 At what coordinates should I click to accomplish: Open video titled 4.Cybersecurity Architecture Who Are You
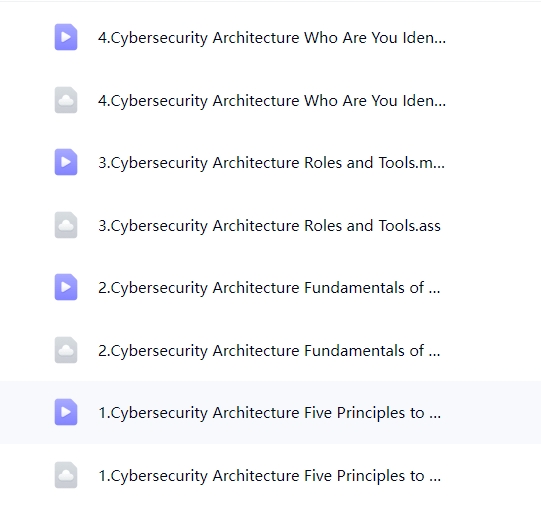272,38
